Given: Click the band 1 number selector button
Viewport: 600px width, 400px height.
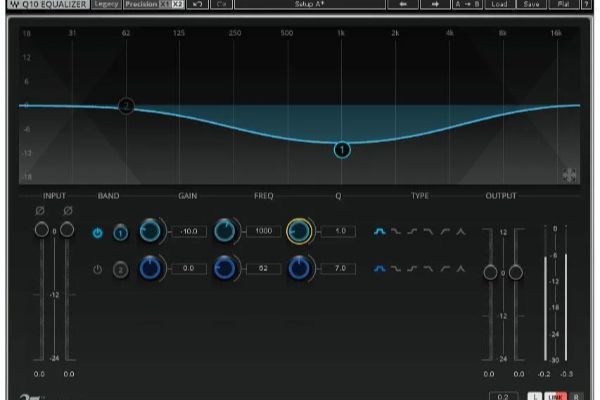Looking at the screenshot, I should coord(121,233).
